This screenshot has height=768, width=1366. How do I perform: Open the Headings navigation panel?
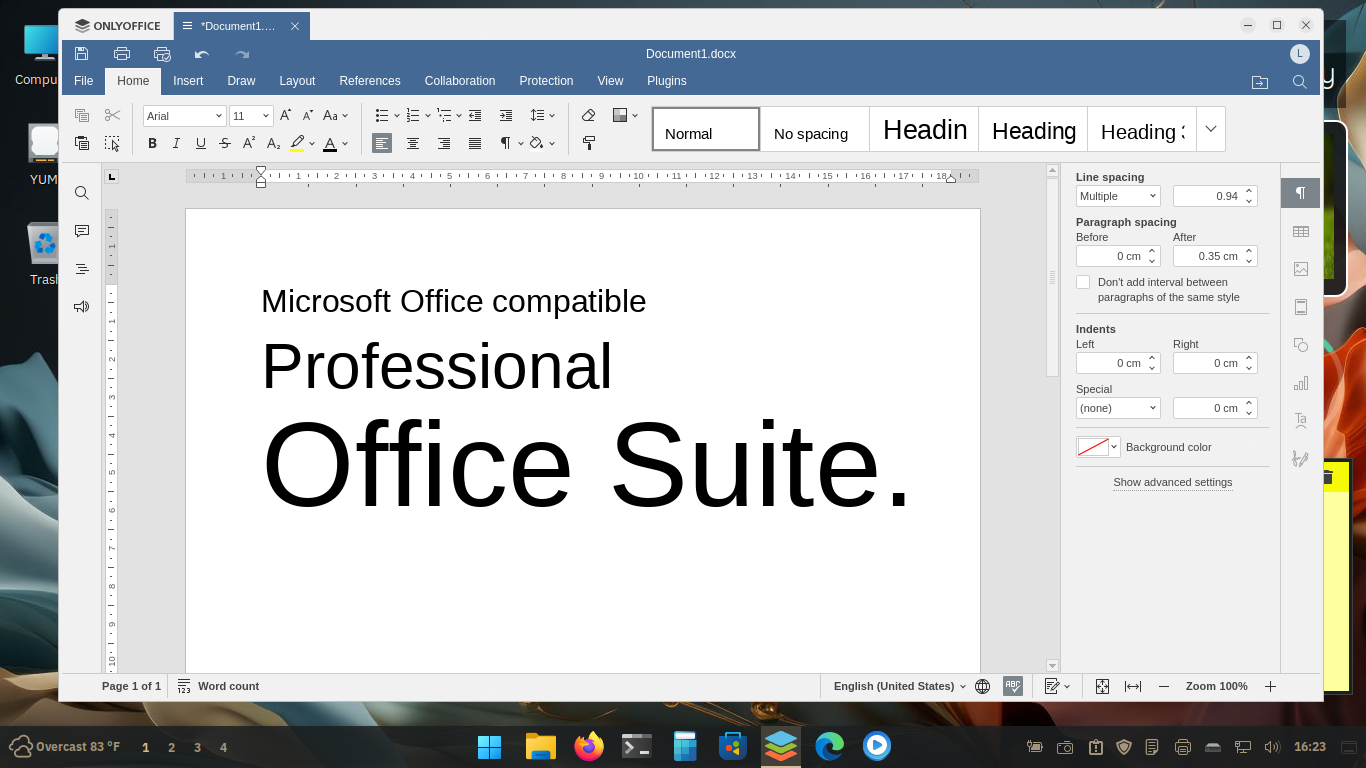(x=82, y=269)
